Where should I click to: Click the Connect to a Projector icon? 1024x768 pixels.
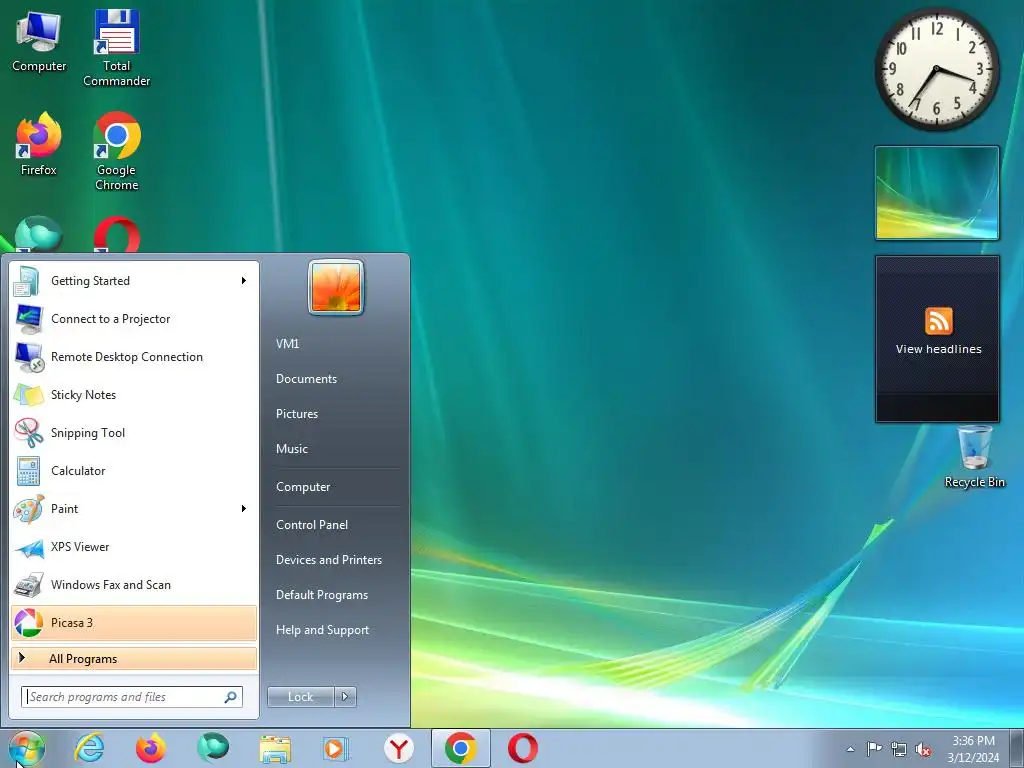[28, 319]
